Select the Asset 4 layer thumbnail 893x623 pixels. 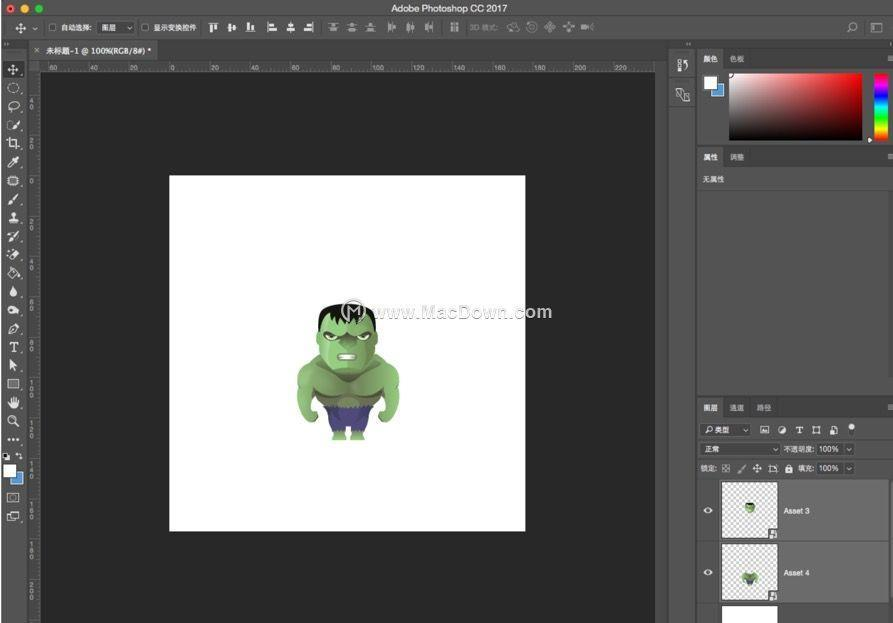coord(749,572)
